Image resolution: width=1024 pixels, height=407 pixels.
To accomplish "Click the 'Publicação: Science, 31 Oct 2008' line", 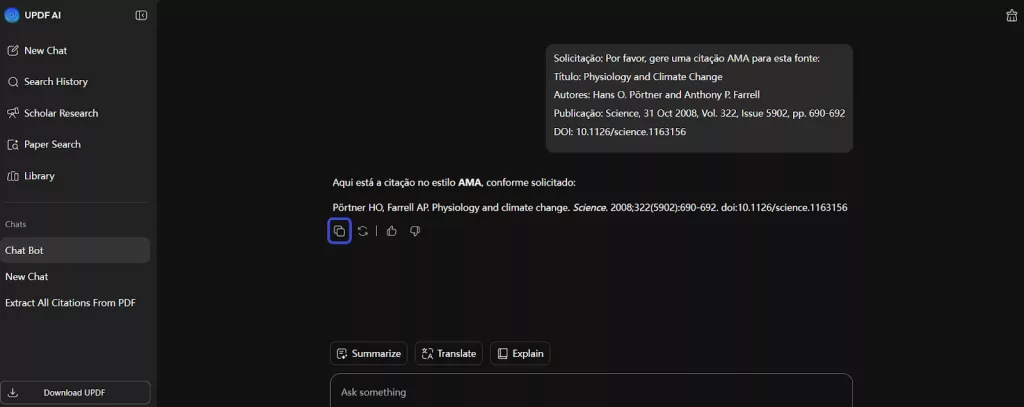I will coord(699,113).
